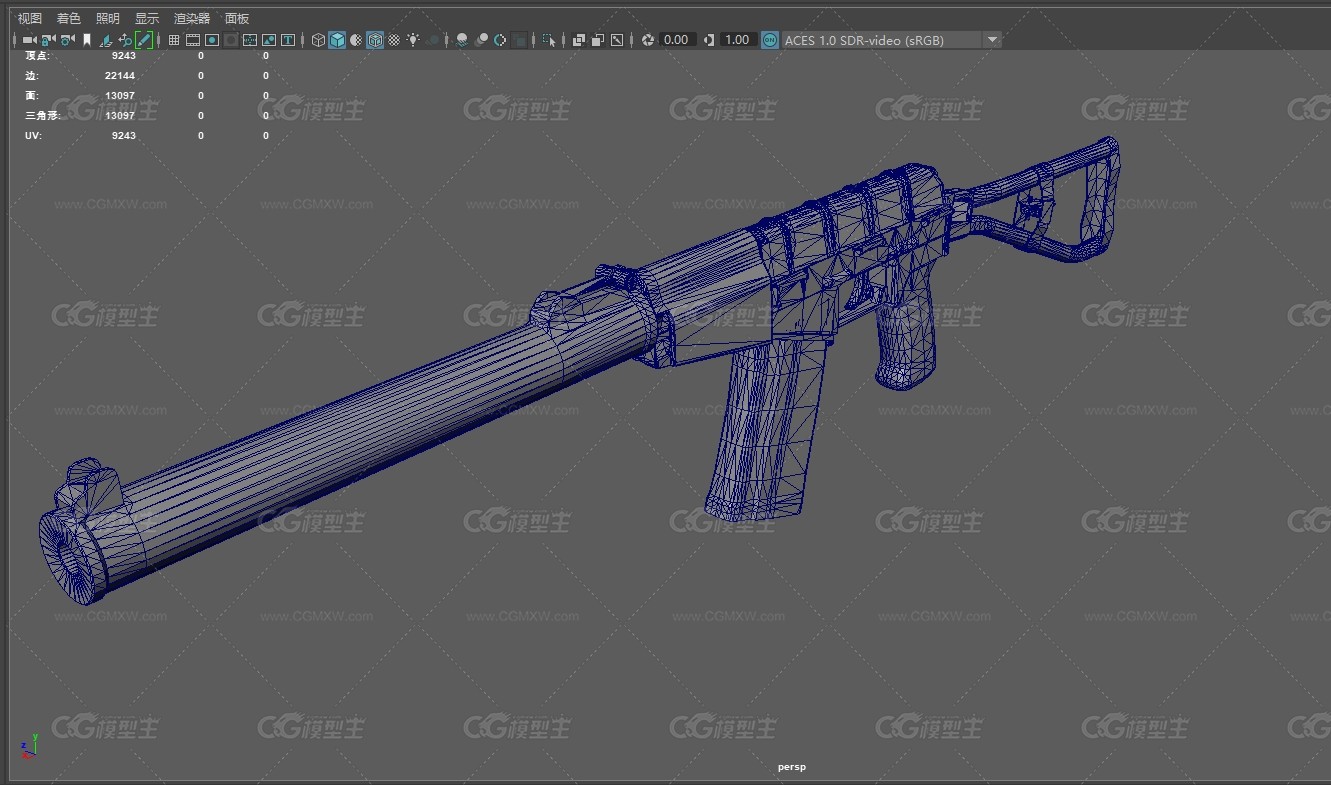
Task: Click the UV label in the HUD
Action: tap(32, 136)
